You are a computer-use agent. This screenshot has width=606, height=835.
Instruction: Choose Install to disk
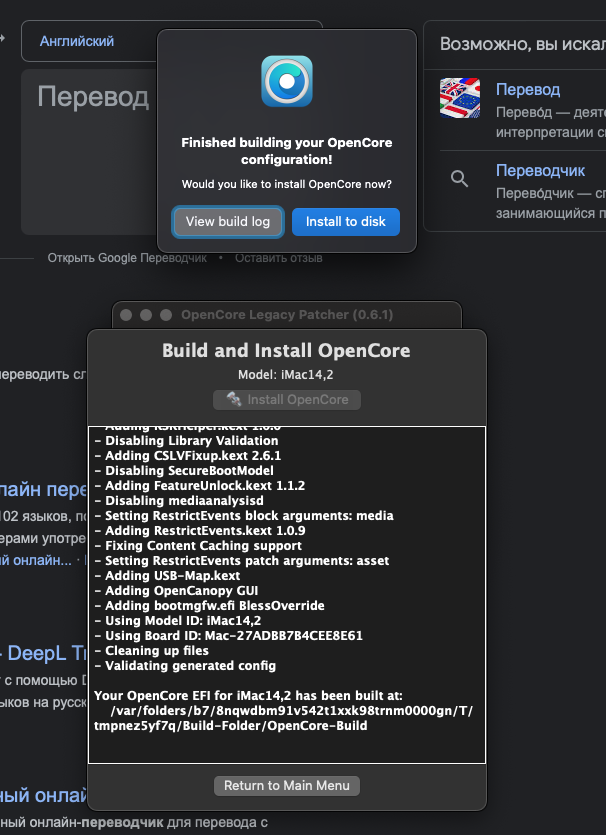(345, 222)
